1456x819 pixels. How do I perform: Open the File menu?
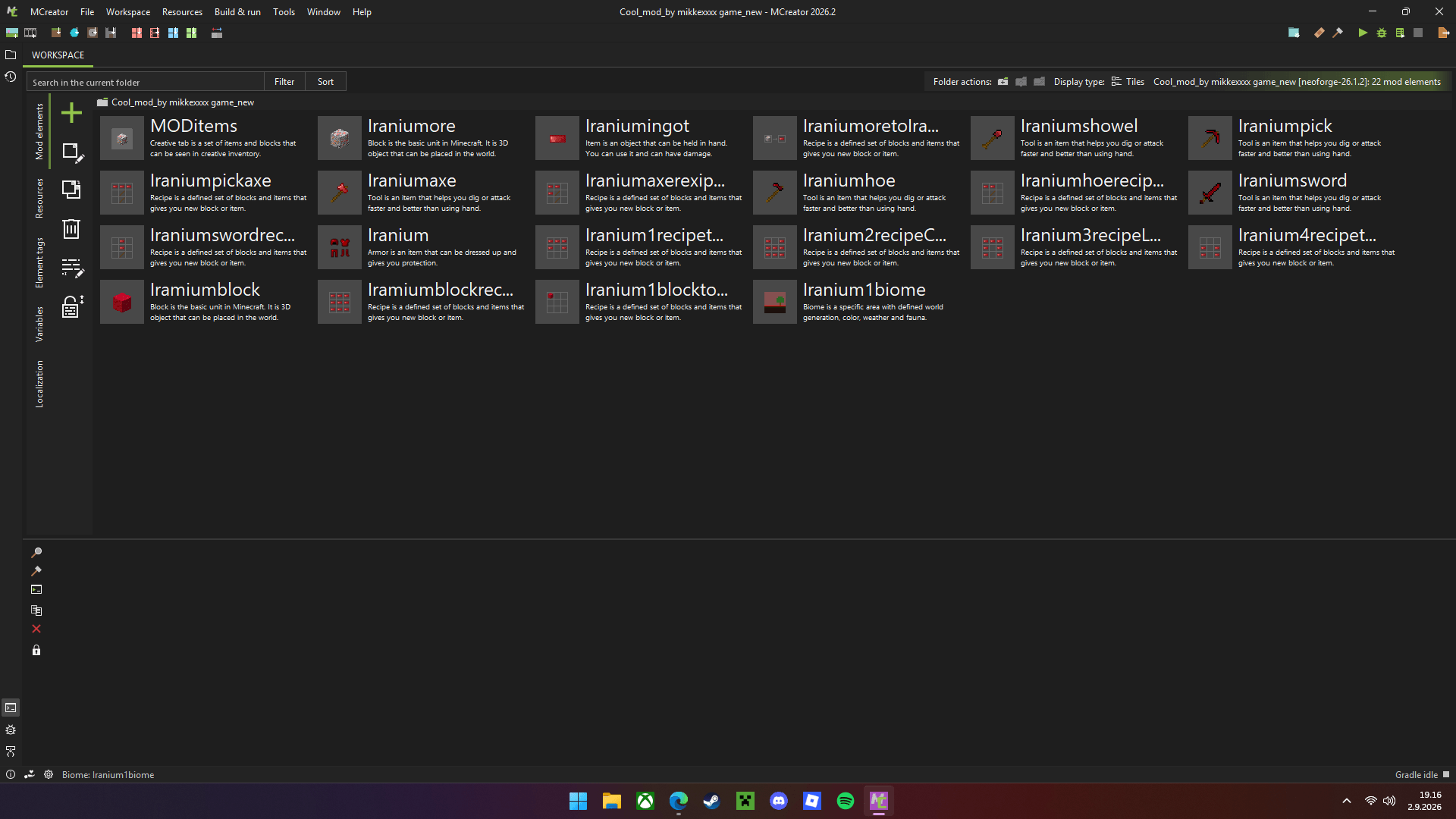(x=87, y=11)
